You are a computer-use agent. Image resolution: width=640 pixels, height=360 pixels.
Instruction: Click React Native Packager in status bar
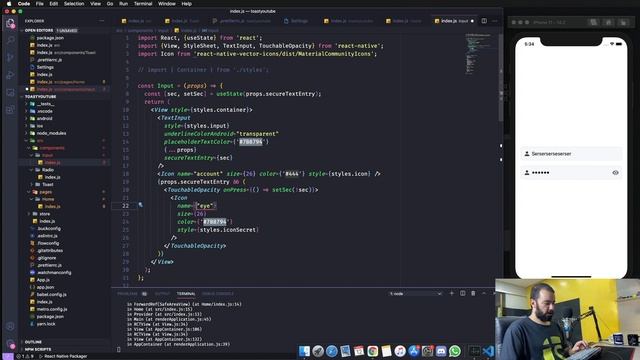[63, 356]
